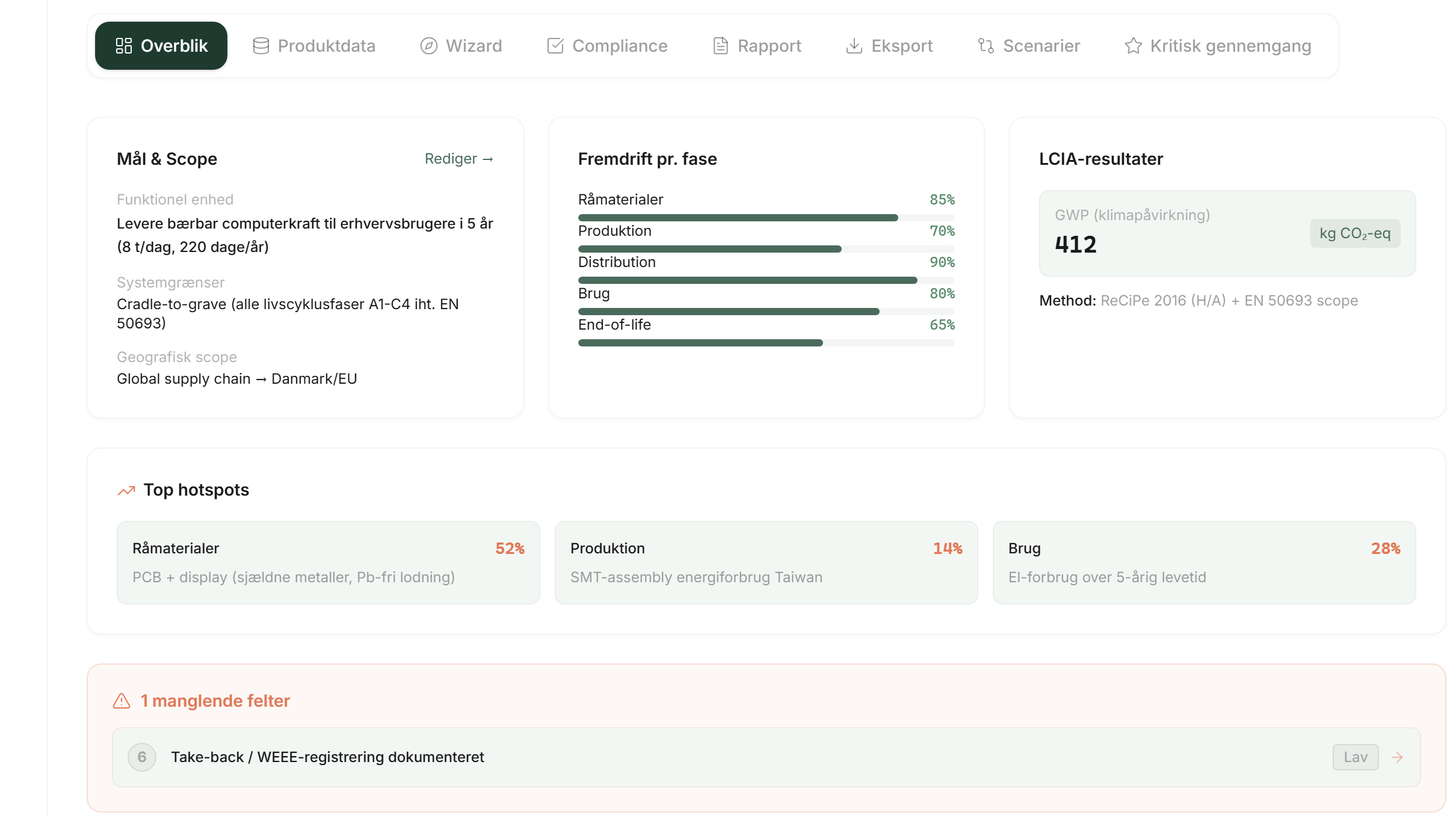Viewport: 1456px width, 818px height.
Task: Open the Kritisk gennemgang tab
Action: click(x=1218, y=46)
